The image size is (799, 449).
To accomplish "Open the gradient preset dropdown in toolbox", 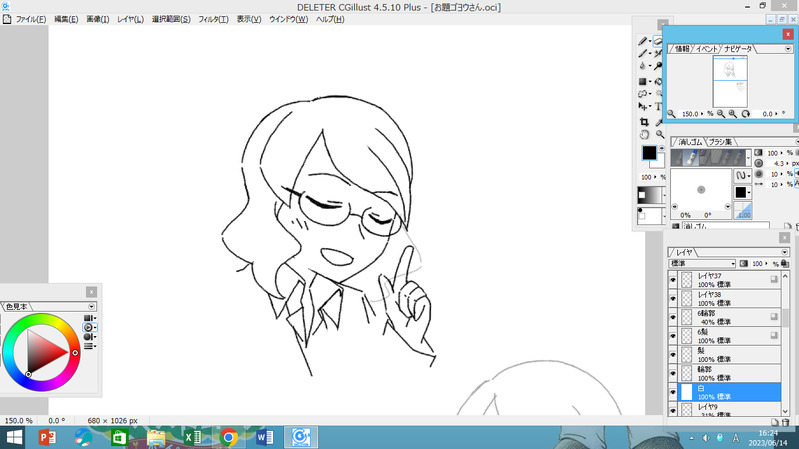I will (x=663, y=195).
